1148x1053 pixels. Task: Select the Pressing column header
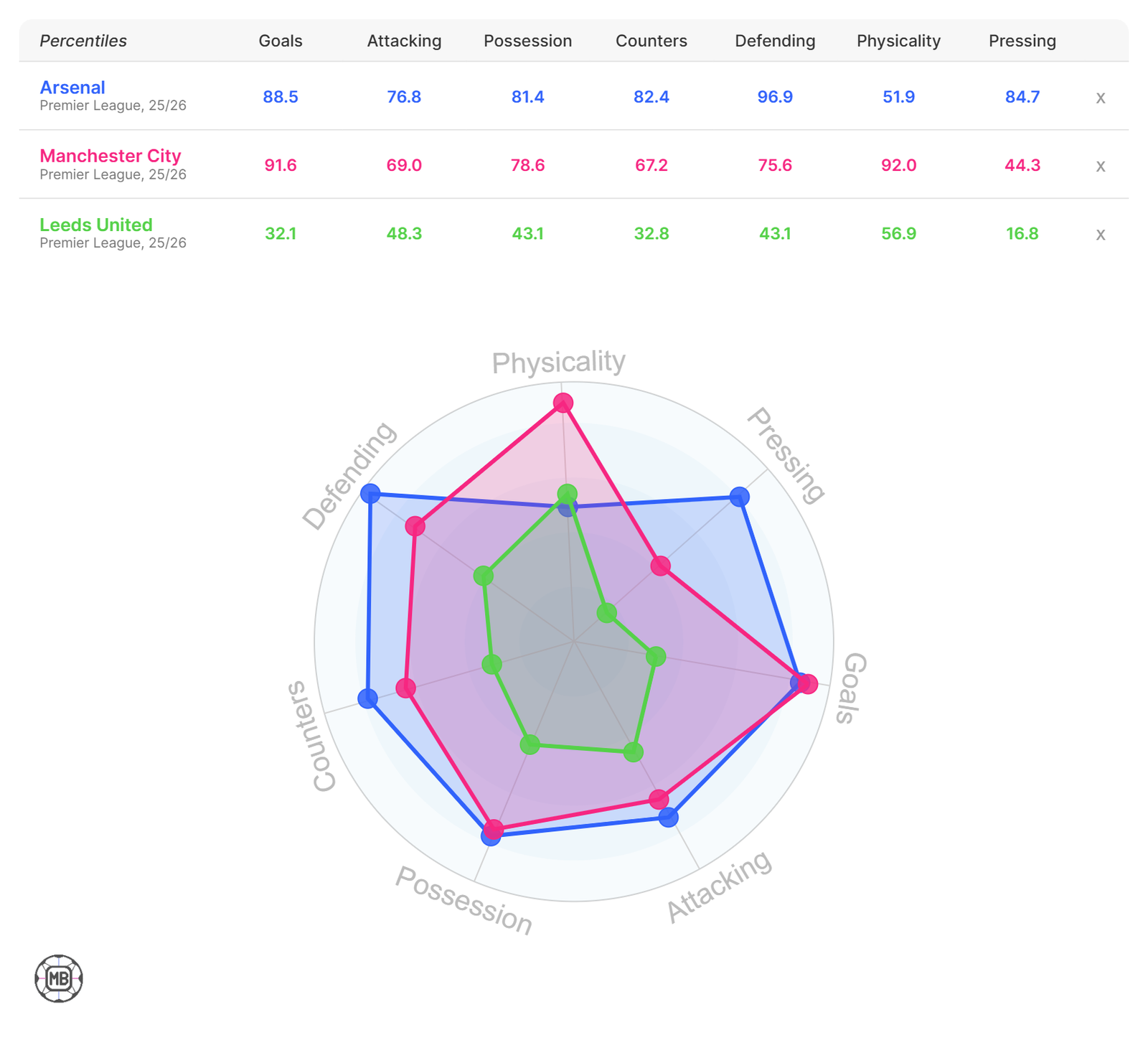coord(1022,41)
